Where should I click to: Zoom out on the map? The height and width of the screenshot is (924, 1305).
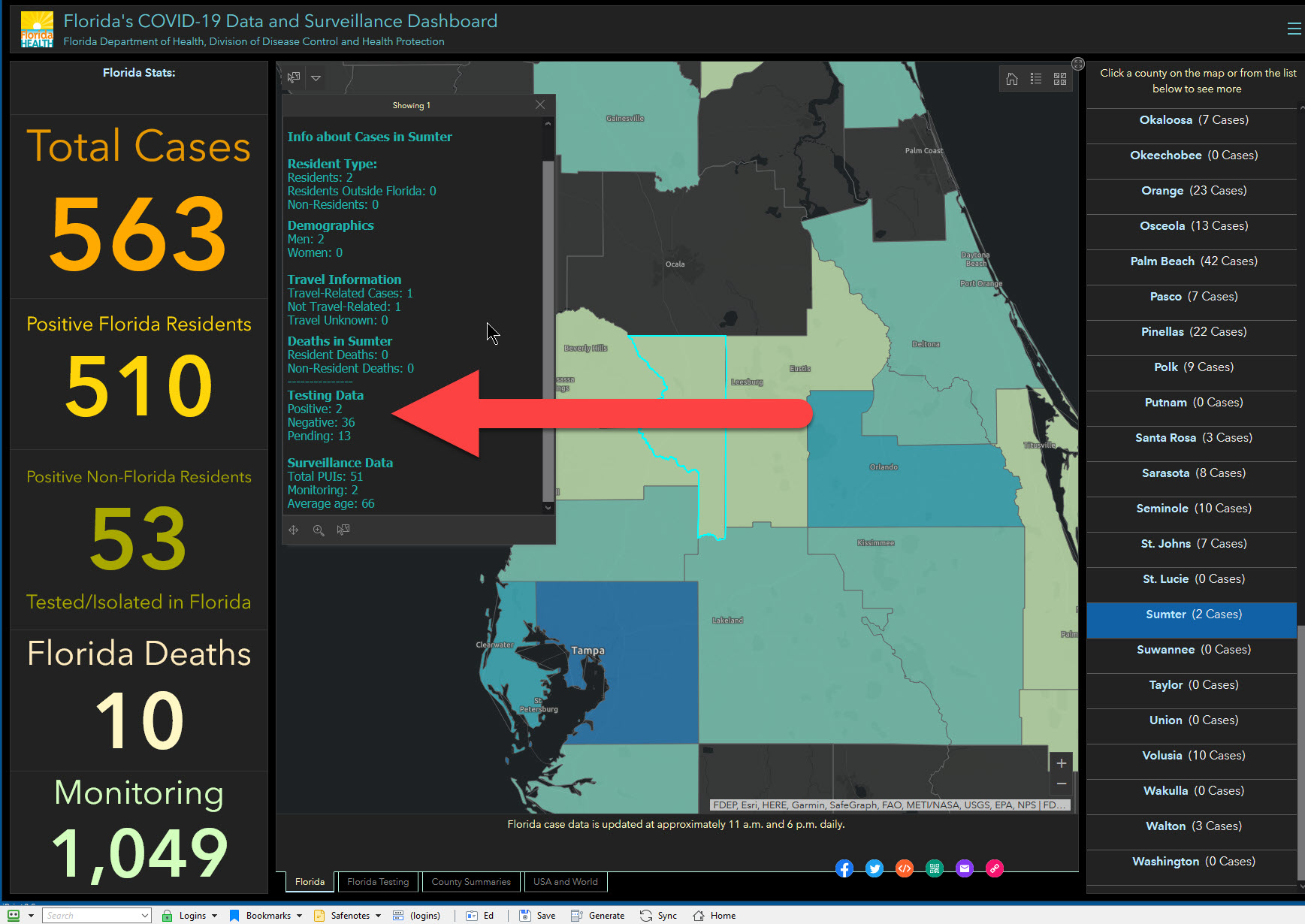click(1062, 784)
